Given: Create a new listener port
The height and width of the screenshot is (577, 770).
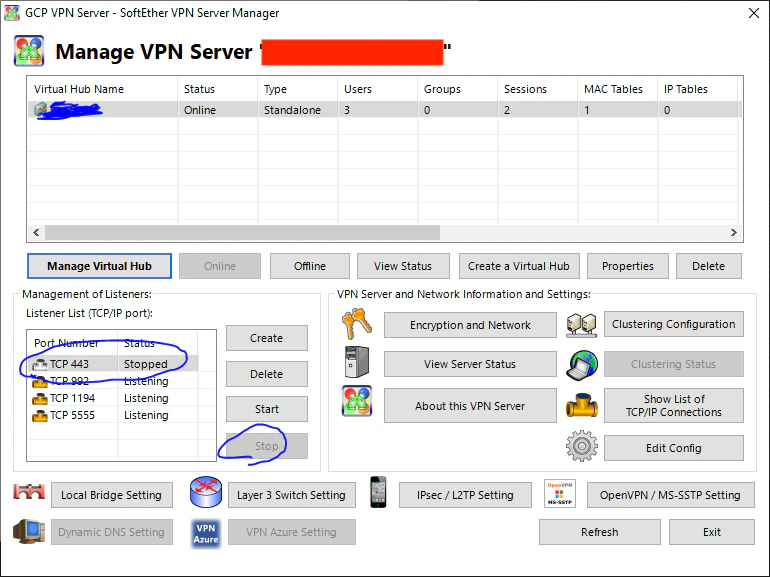Looking at the screenshot, I should coord(267,338).
